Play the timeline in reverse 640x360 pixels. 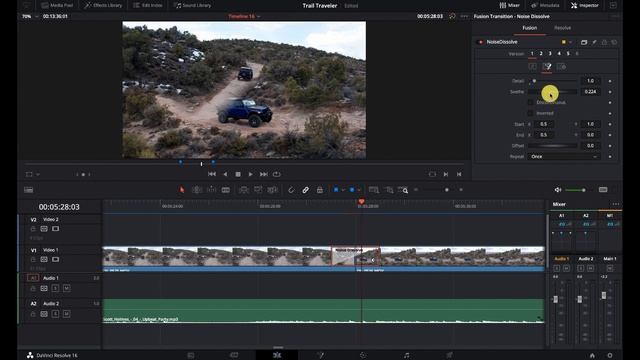coord(225,174)
